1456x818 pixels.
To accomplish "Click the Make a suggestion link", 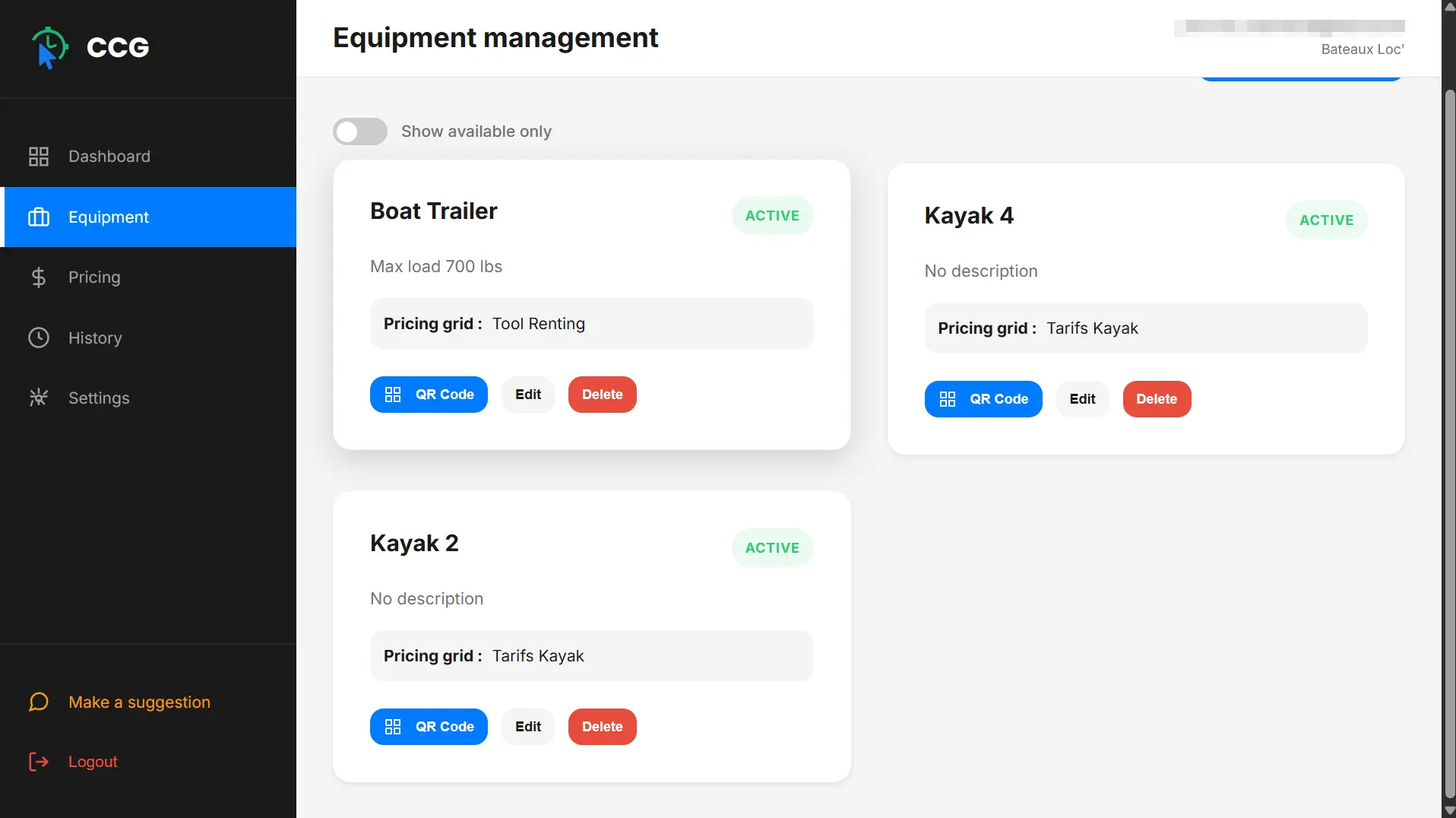I will [x=140, y=702].
